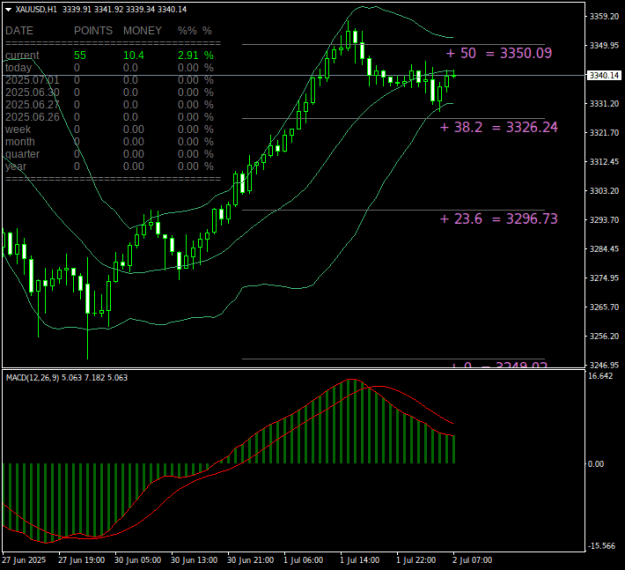The height and width of the screenshot is (570, 625).
Task: Click the '+ 23.6 = 3296.73' Fibonacci label
Action: click(499, 219)
